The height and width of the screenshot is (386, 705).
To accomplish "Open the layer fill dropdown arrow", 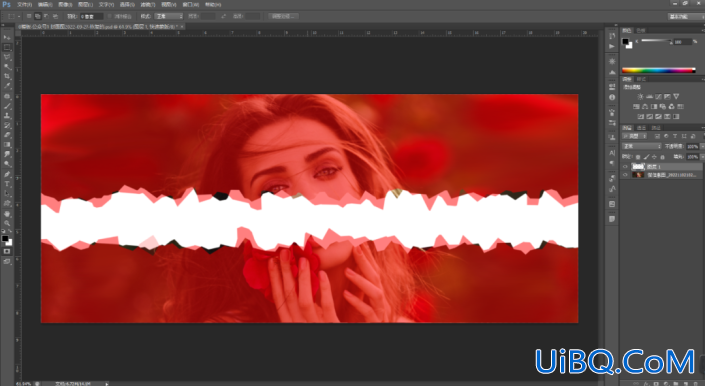I will (x=702, y=157).
